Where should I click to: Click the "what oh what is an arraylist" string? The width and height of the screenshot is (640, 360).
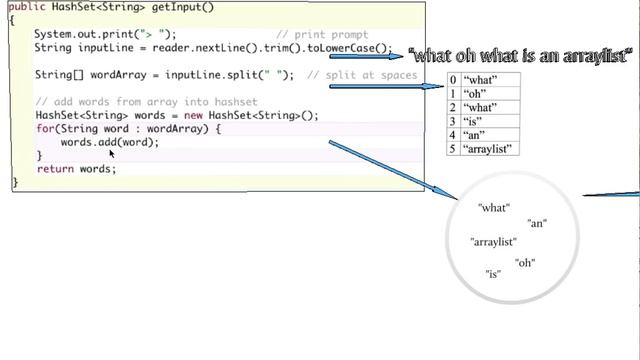(520, 56)
